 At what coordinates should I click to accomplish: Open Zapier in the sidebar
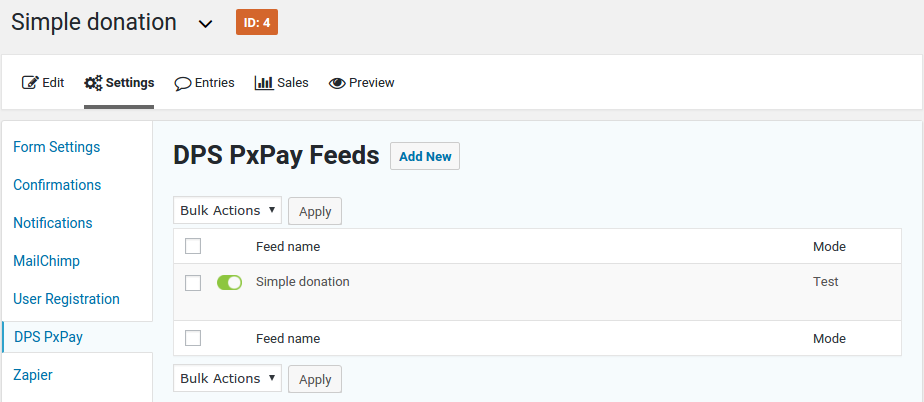pos(33,375)
